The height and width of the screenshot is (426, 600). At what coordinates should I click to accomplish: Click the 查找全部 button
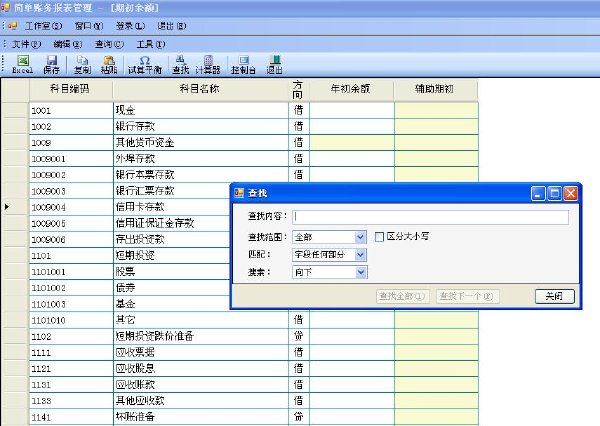(x=403, y=296)
